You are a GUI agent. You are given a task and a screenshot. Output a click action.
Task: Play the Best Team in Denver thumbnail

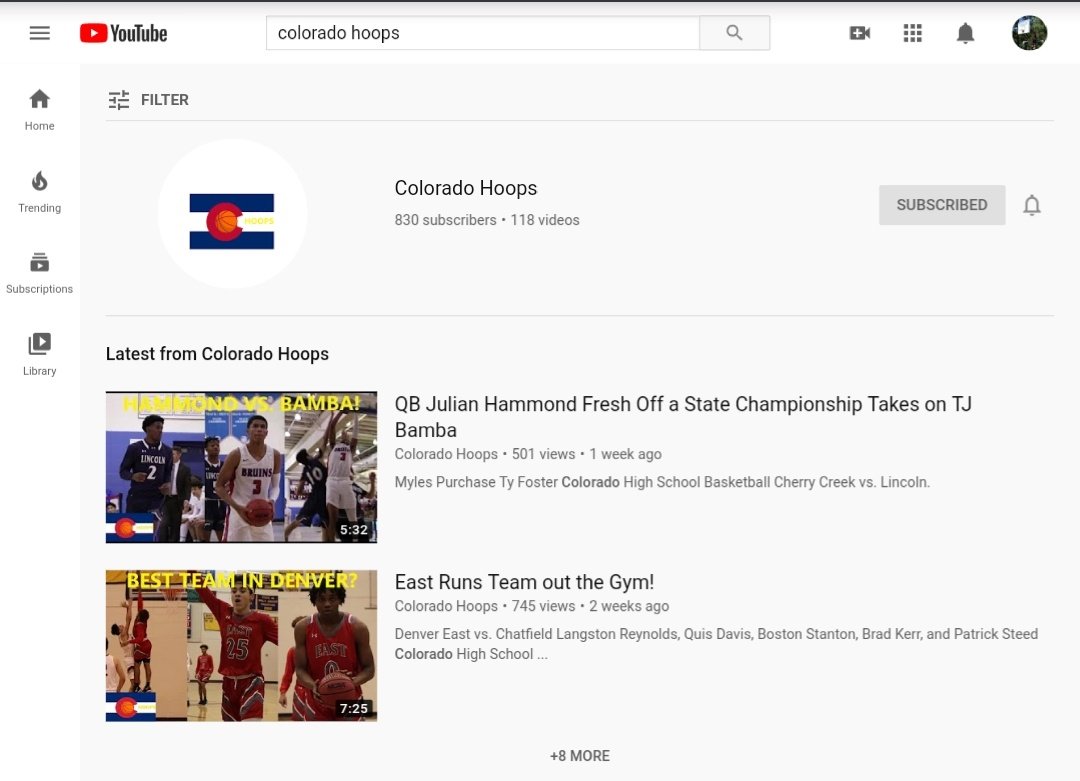(241, 645)
